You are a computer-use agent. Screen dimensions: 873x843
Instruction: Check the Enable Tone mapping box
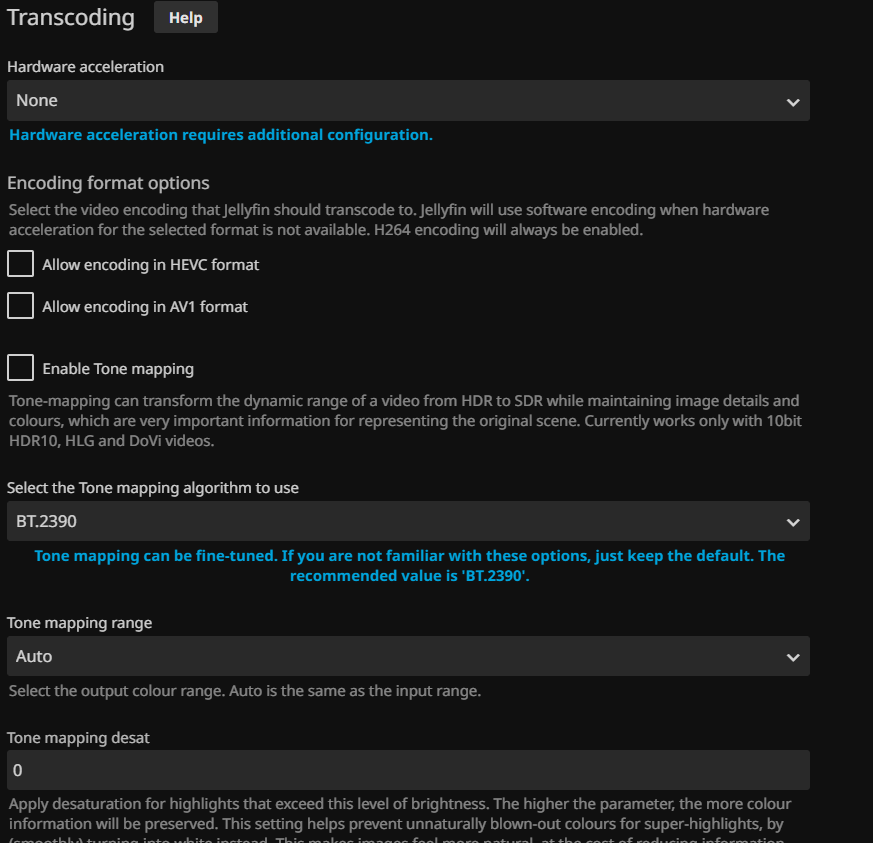coord(21,368)
